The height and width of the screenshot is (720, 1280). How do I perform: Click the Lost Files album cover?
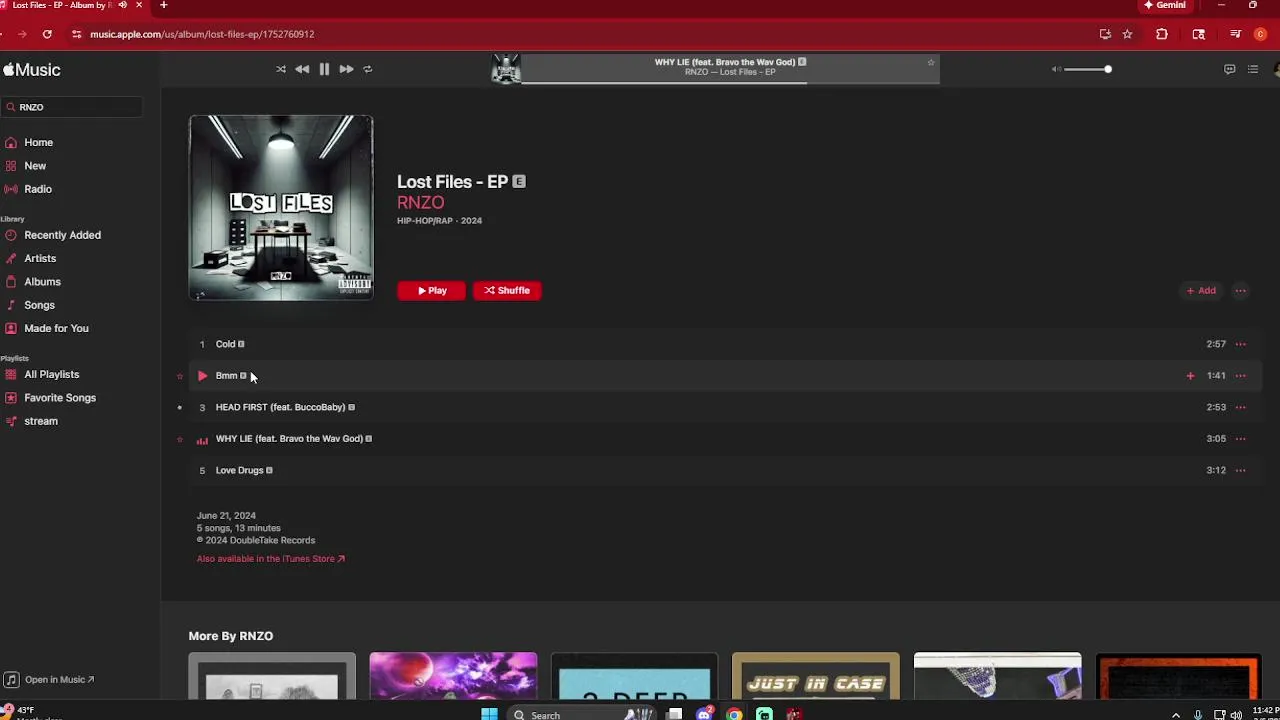tap(281, 208)
